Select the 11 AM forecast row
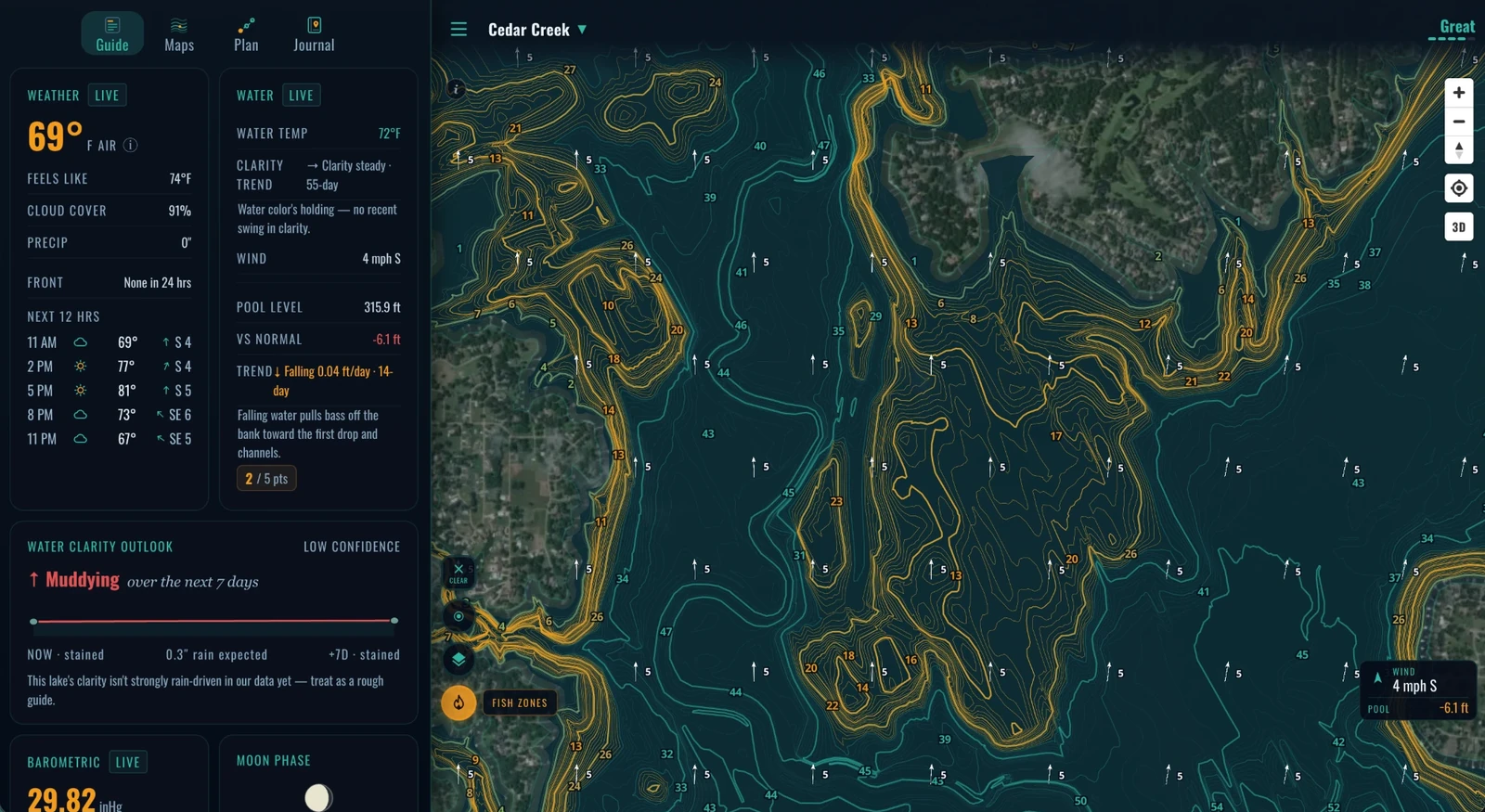The image size is (1485, 812). point(110,342)
